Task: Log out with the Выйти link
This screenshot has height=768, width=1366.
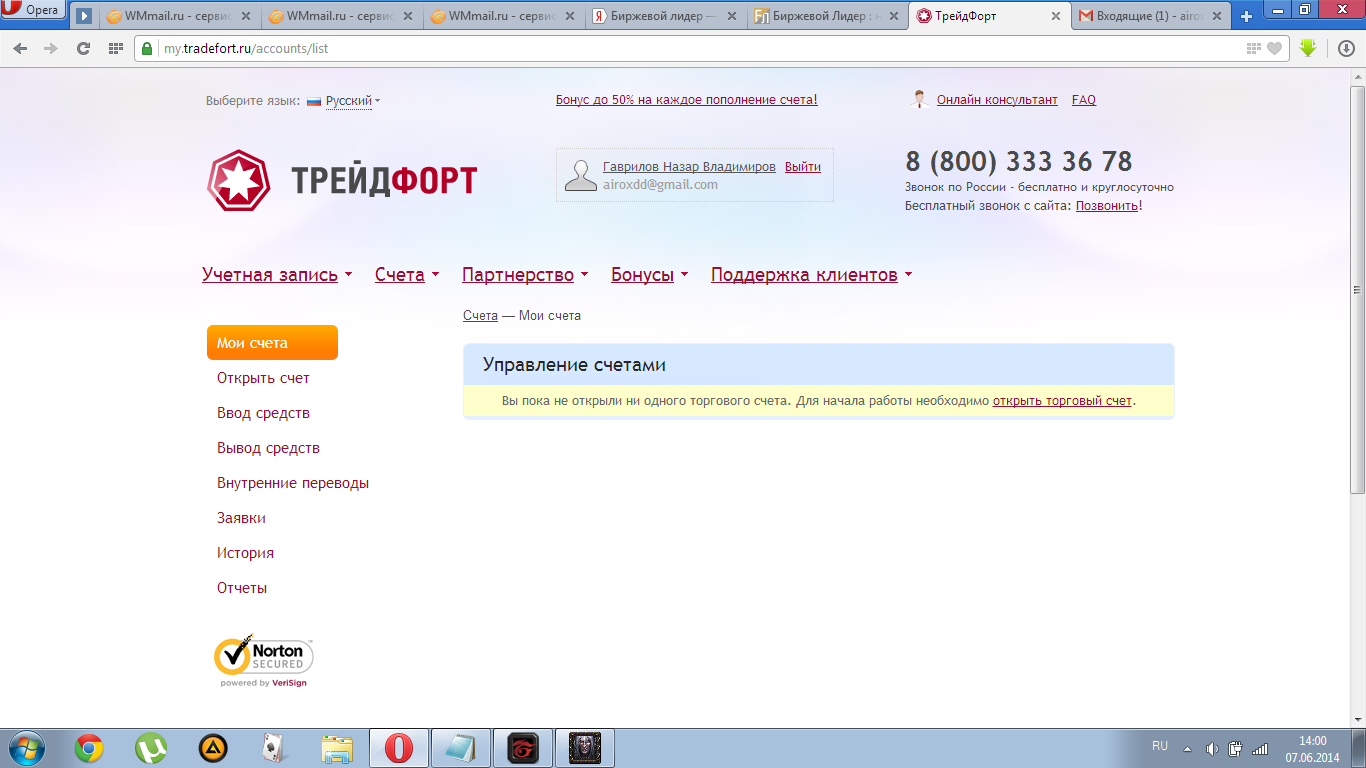Action: point(803,167)
